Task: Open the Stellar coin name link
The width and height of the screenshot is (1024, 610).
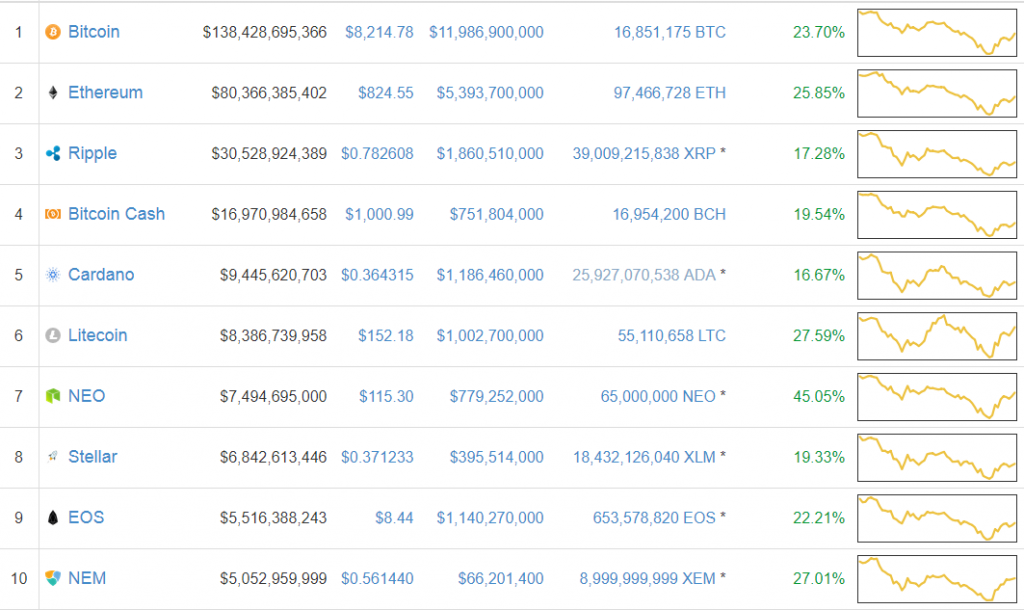Action: coord(93,457)
